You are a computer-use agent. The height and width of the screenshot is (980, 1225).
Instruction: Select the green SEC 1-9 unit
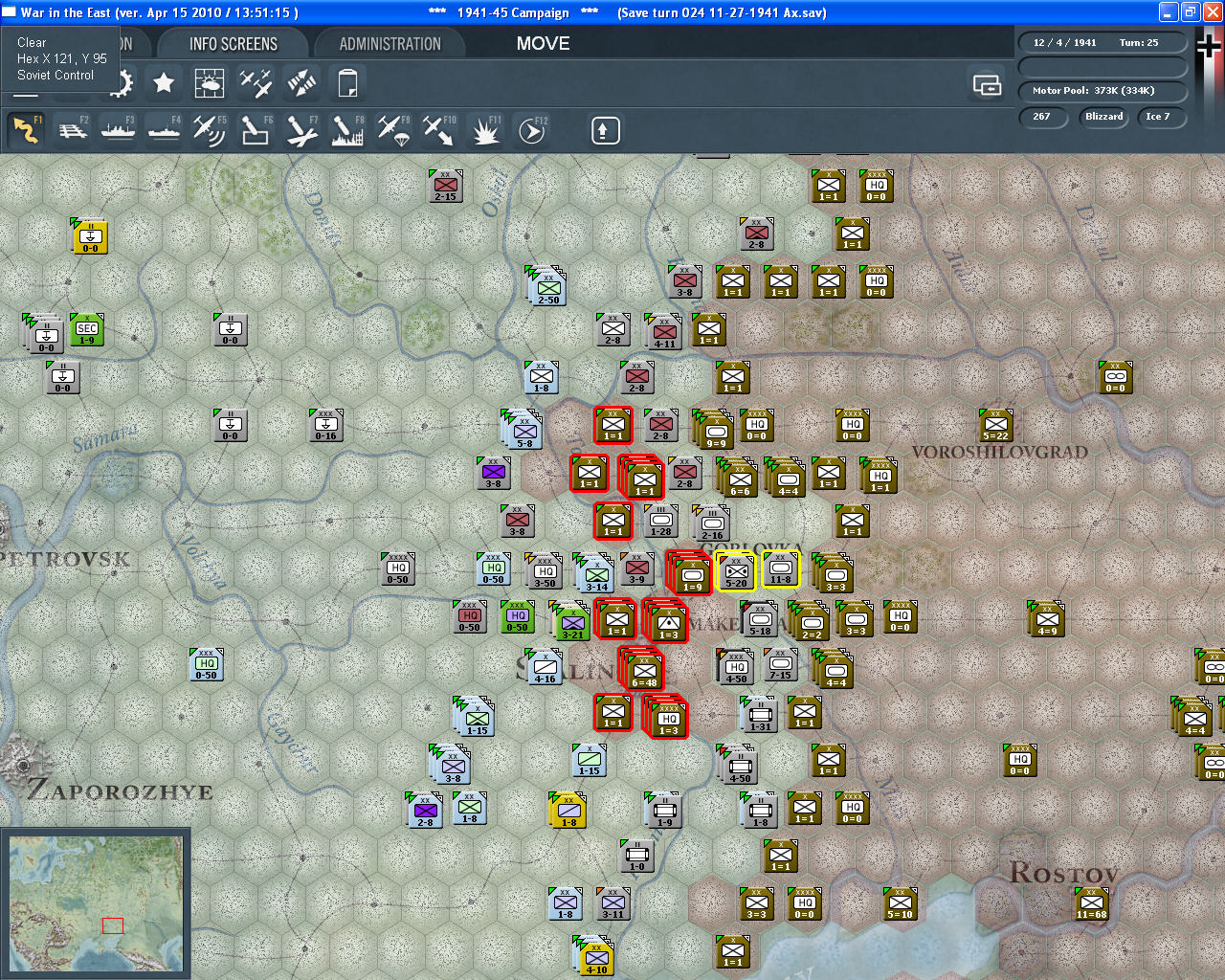(x=86, y=330)
